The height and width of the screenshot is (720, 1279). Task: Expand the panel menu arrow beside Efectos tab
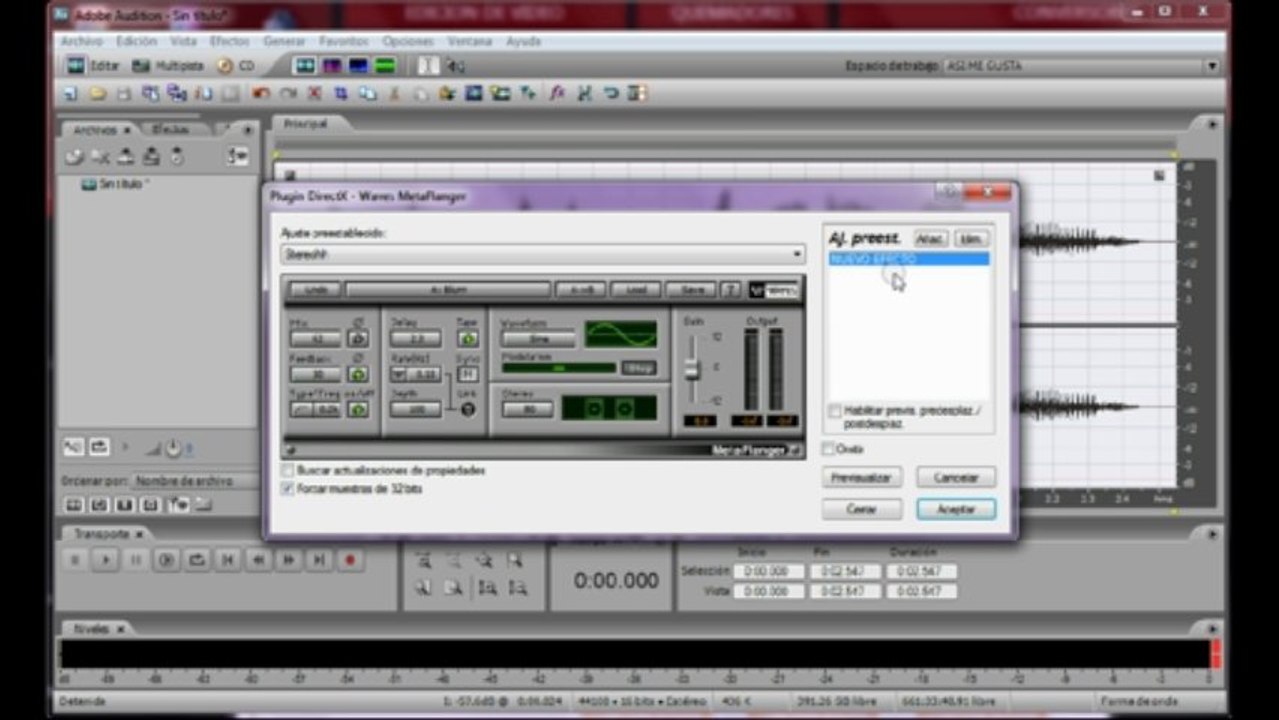point(248,130)
